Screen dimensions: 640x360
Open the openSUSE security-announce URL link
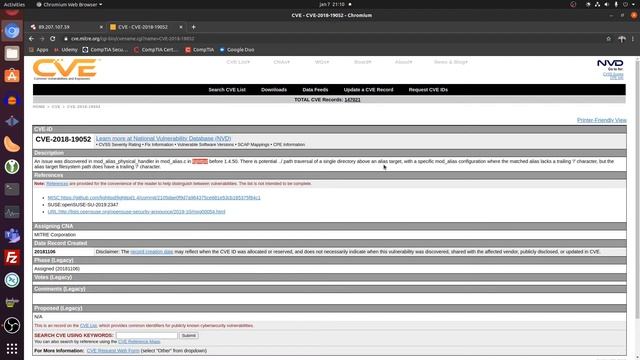coord(136,212)
